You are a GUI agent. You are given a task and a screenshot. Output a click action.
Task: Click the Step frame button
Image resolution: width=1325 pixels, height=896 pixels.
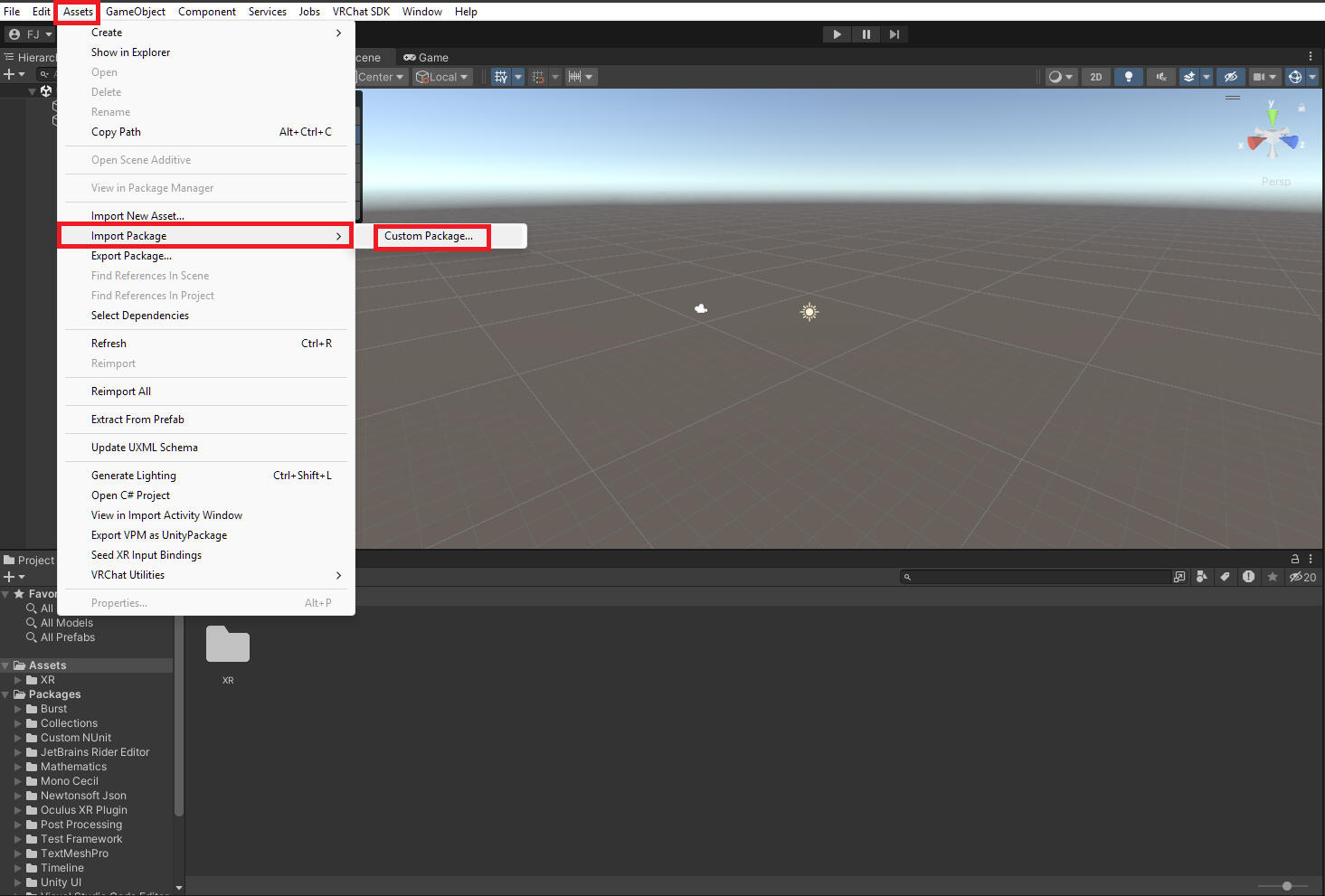coord(894,34)
